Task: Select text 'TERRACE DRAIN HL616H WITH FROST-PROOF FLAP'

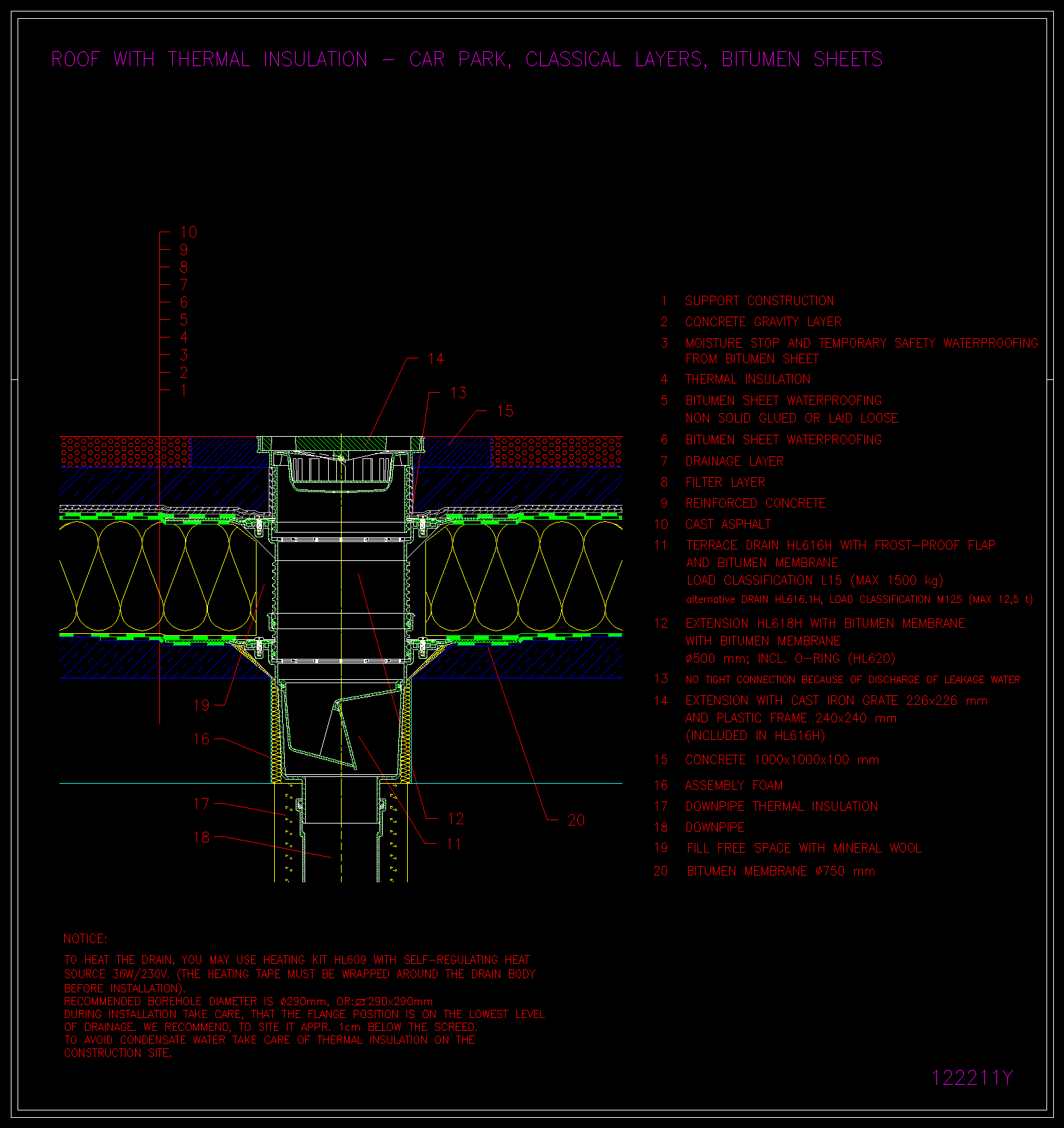Action: (x=841, y=545)
